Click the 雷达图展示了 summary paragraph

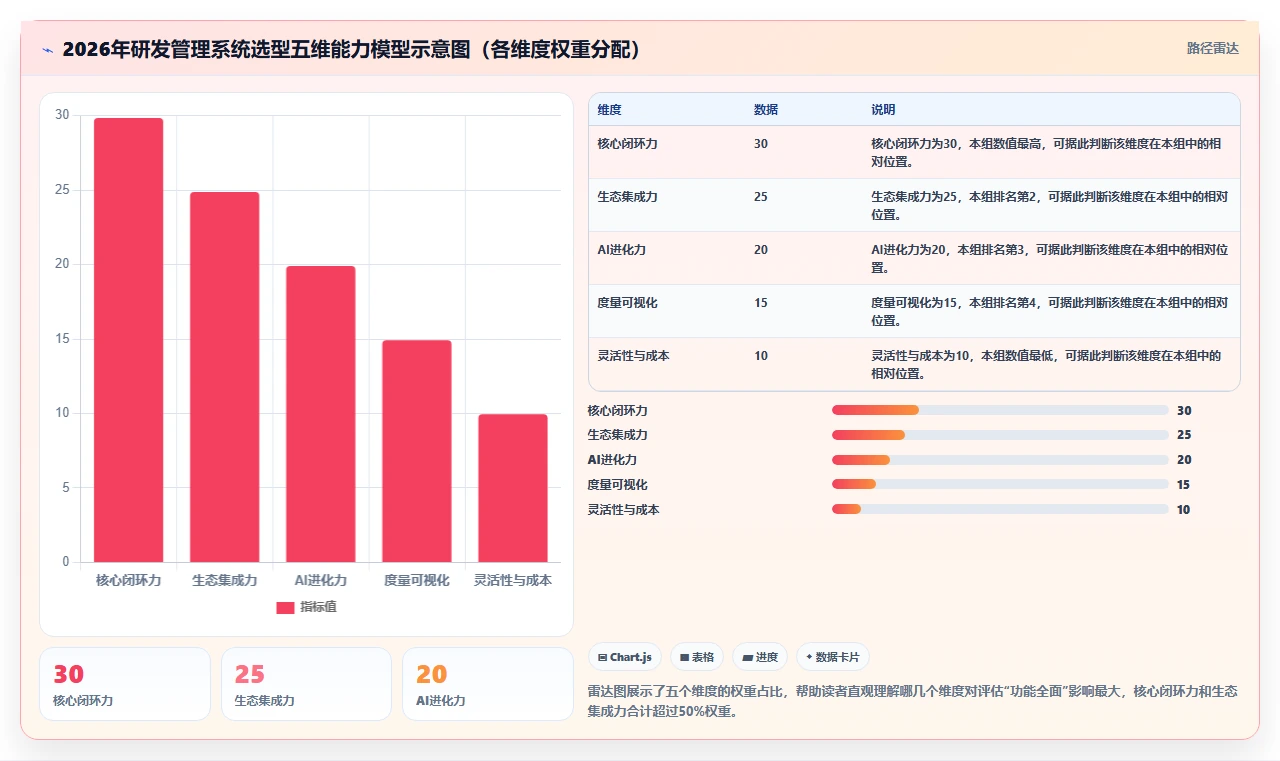point(913,702)
